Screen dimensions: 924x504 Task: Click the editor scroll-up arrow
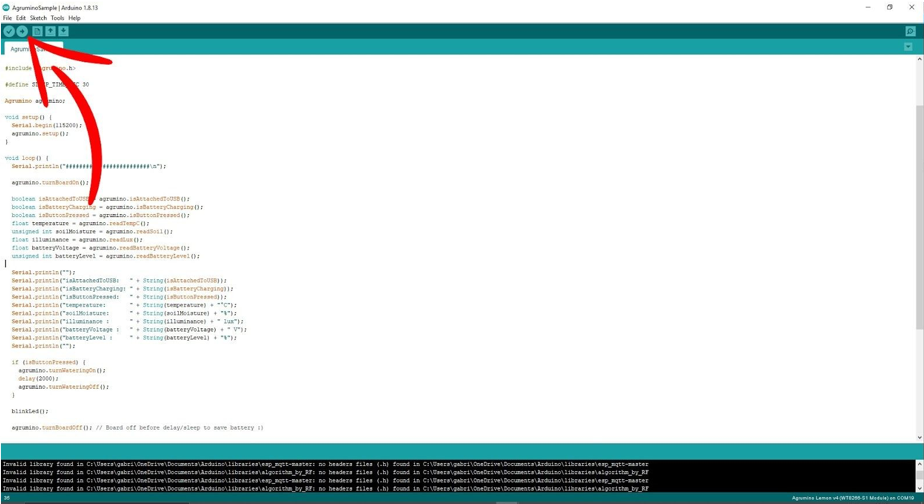coord(920,60)
